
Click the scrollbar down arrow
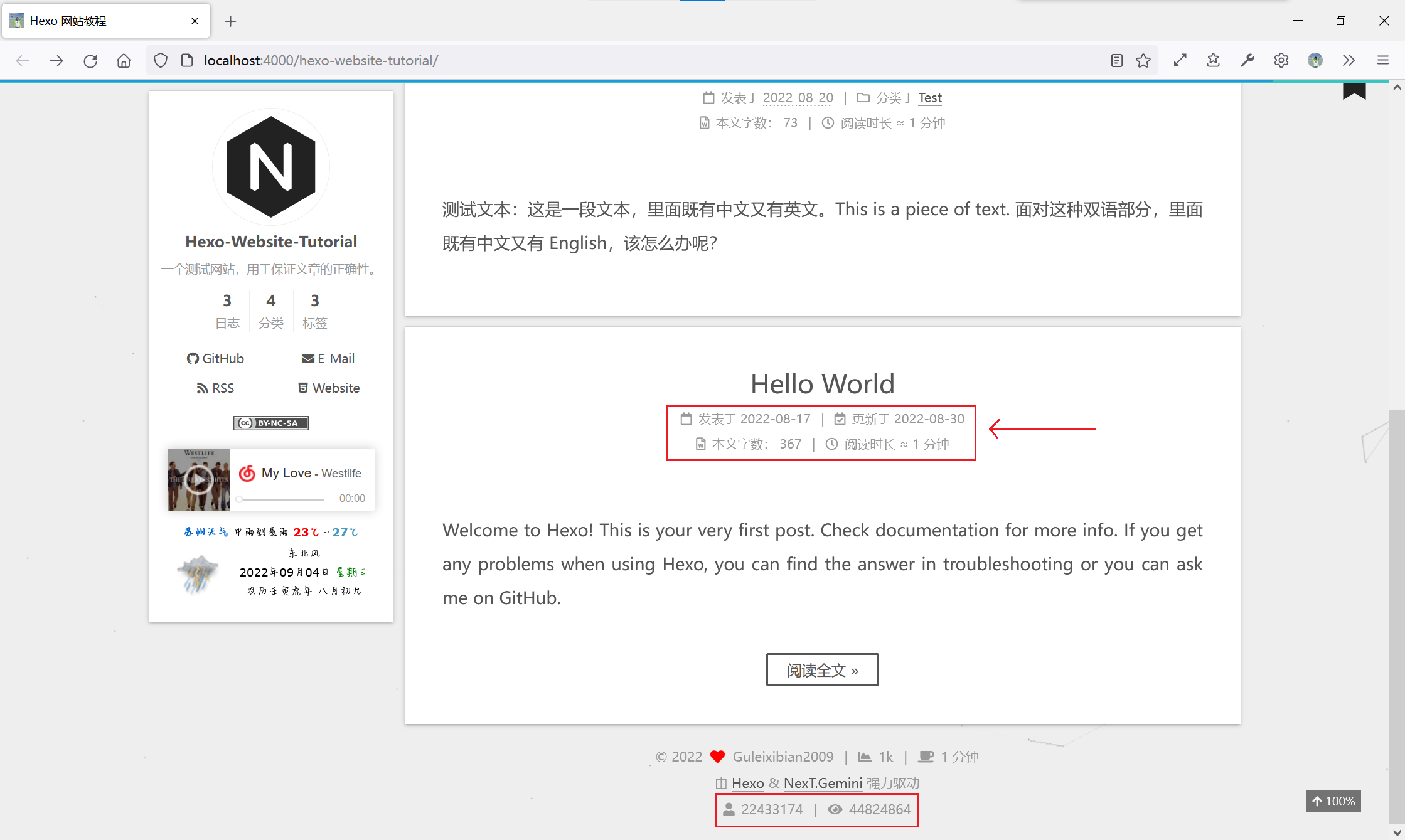(1397, 833)
